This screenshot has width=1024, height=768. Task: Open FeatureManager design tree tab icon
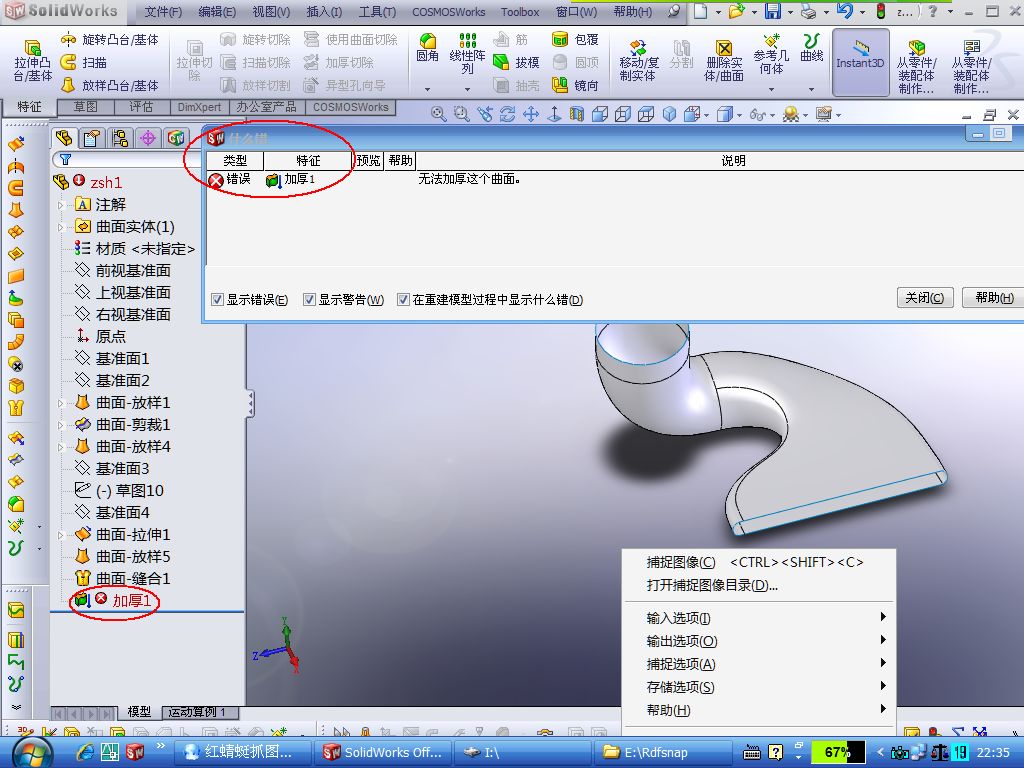pos(64,138)
